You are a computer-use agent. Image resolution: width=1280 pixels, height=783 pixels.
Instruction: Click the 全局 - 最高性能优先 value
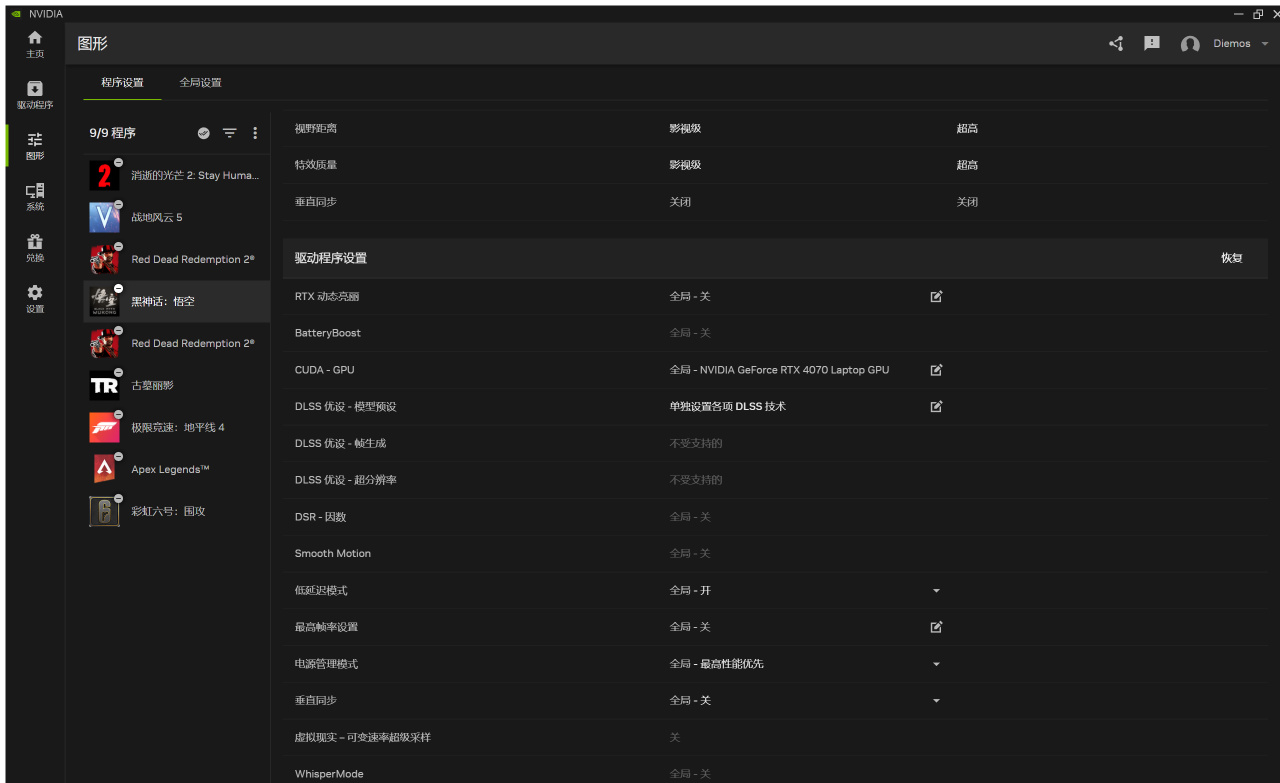[717, 664]
